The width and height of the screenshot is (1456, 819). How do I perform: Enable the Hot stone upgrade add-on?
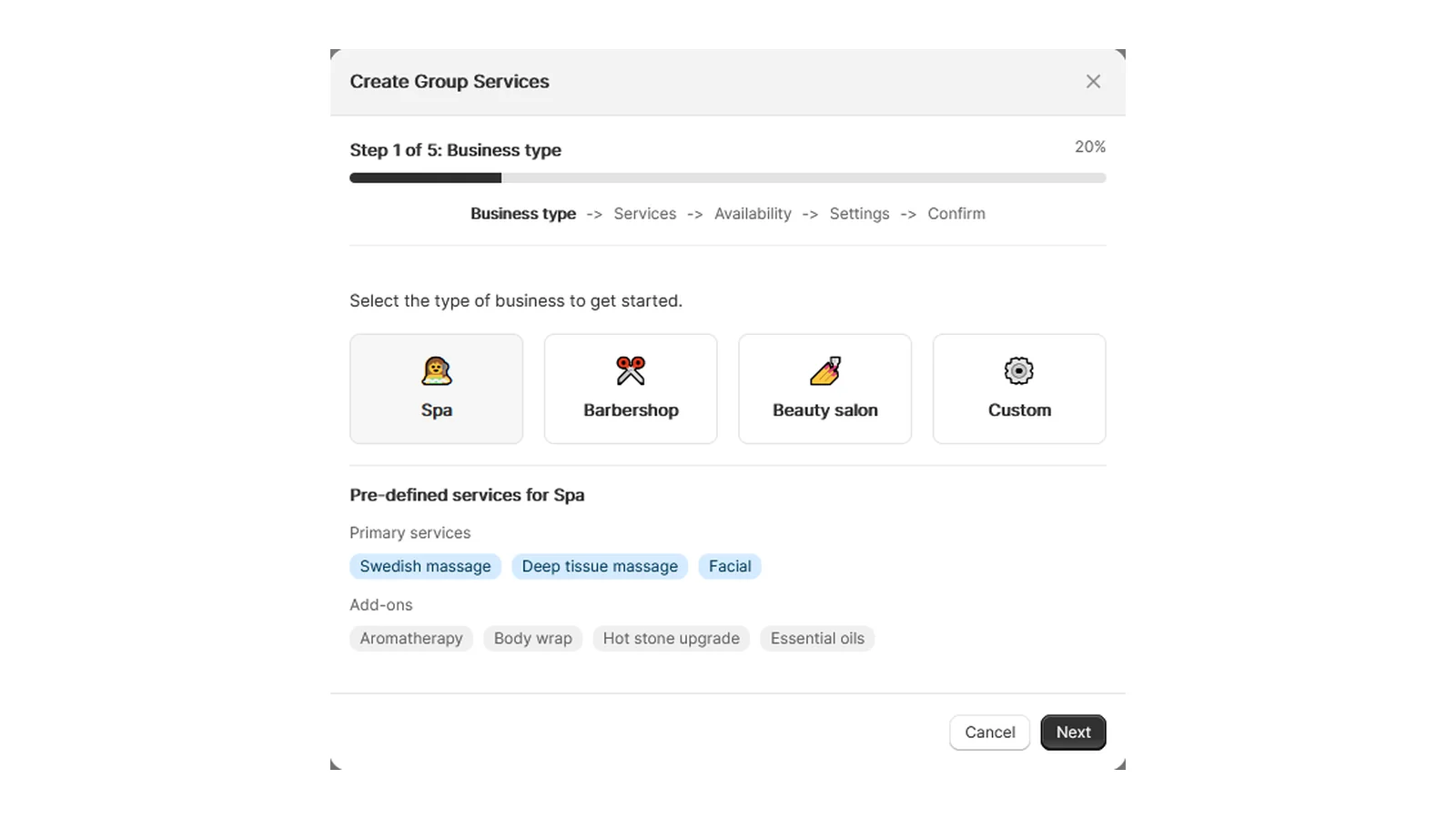tap(671, 638)
